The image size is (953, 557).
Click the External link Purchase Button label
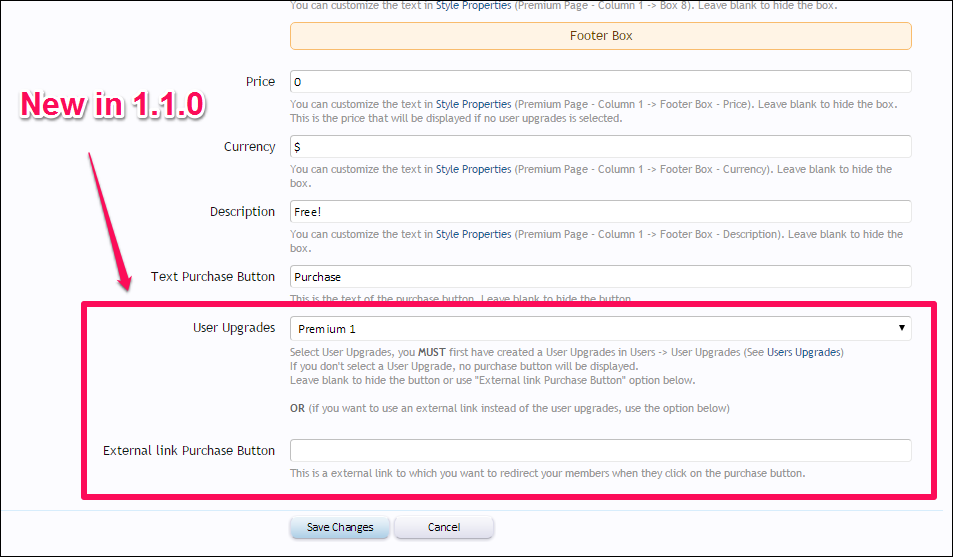[x=189, y=451]
